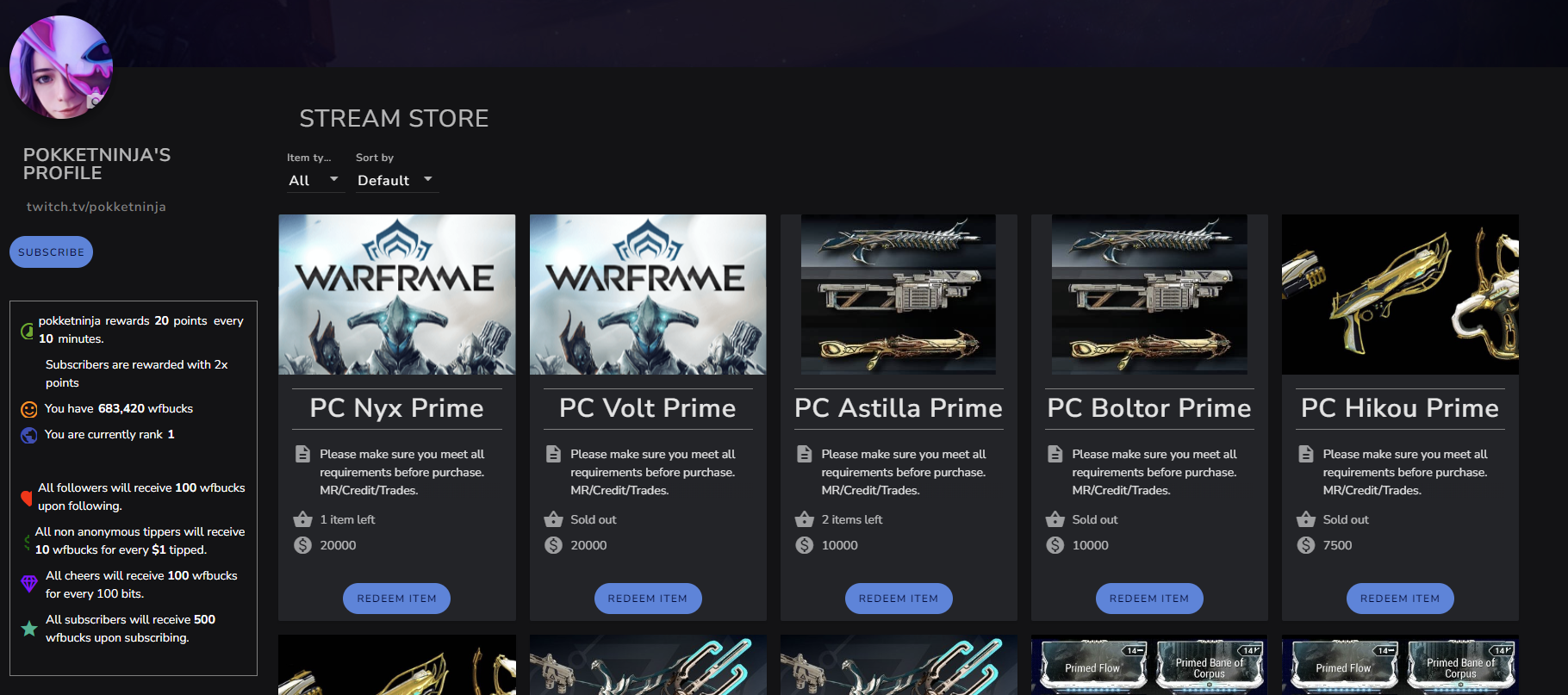Click the PC Hikou Prime title
This screenshot has height=695, width=1568.
(x=1400, y=408)
